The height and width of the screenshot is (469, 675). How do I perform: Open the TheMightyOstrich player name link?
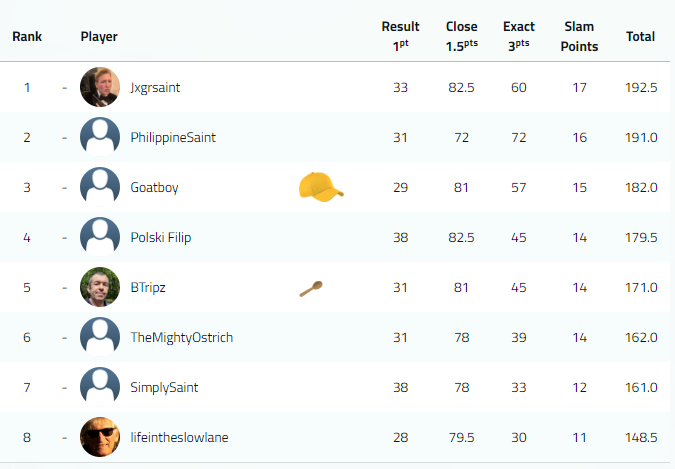(181, 337)
